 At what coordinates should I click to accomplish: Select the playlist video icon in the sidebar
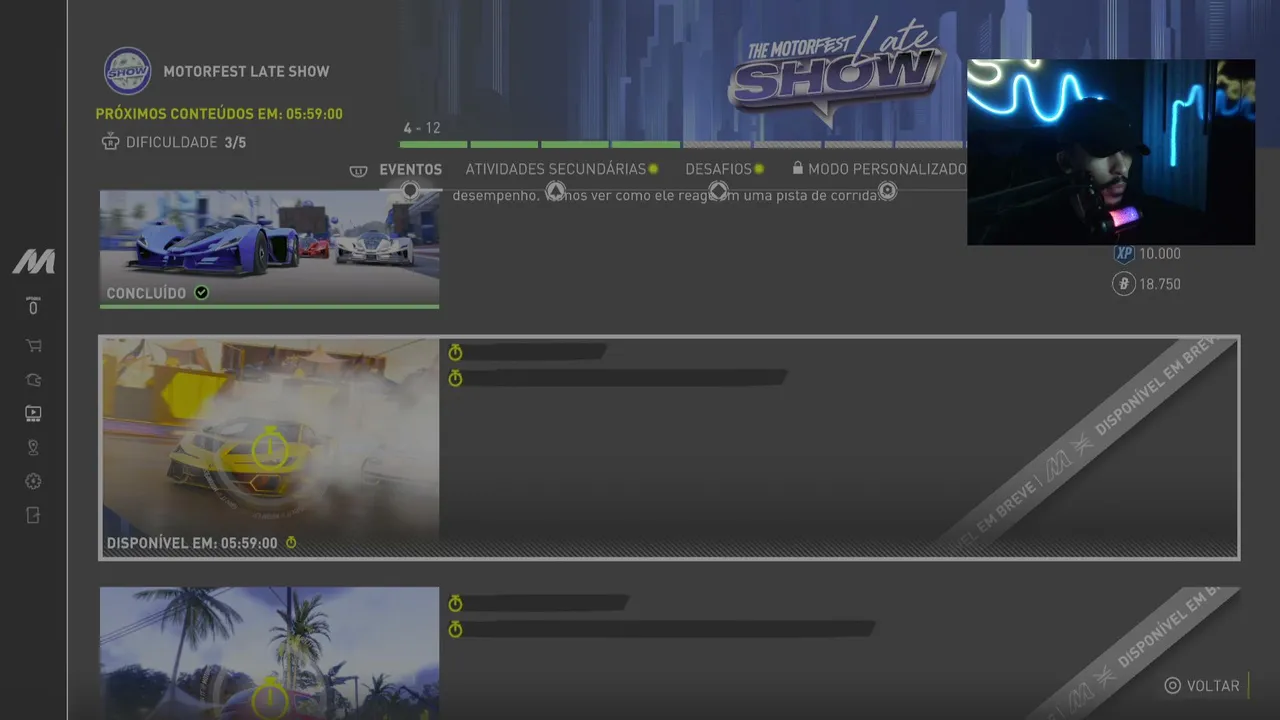(33, 413)
